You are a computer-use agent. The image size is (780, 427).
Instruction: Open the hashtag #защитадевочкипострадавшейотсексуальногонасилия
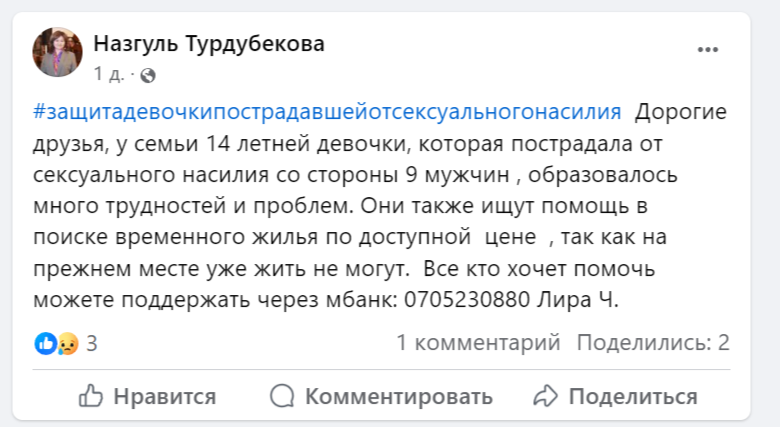tap(327, 111)
